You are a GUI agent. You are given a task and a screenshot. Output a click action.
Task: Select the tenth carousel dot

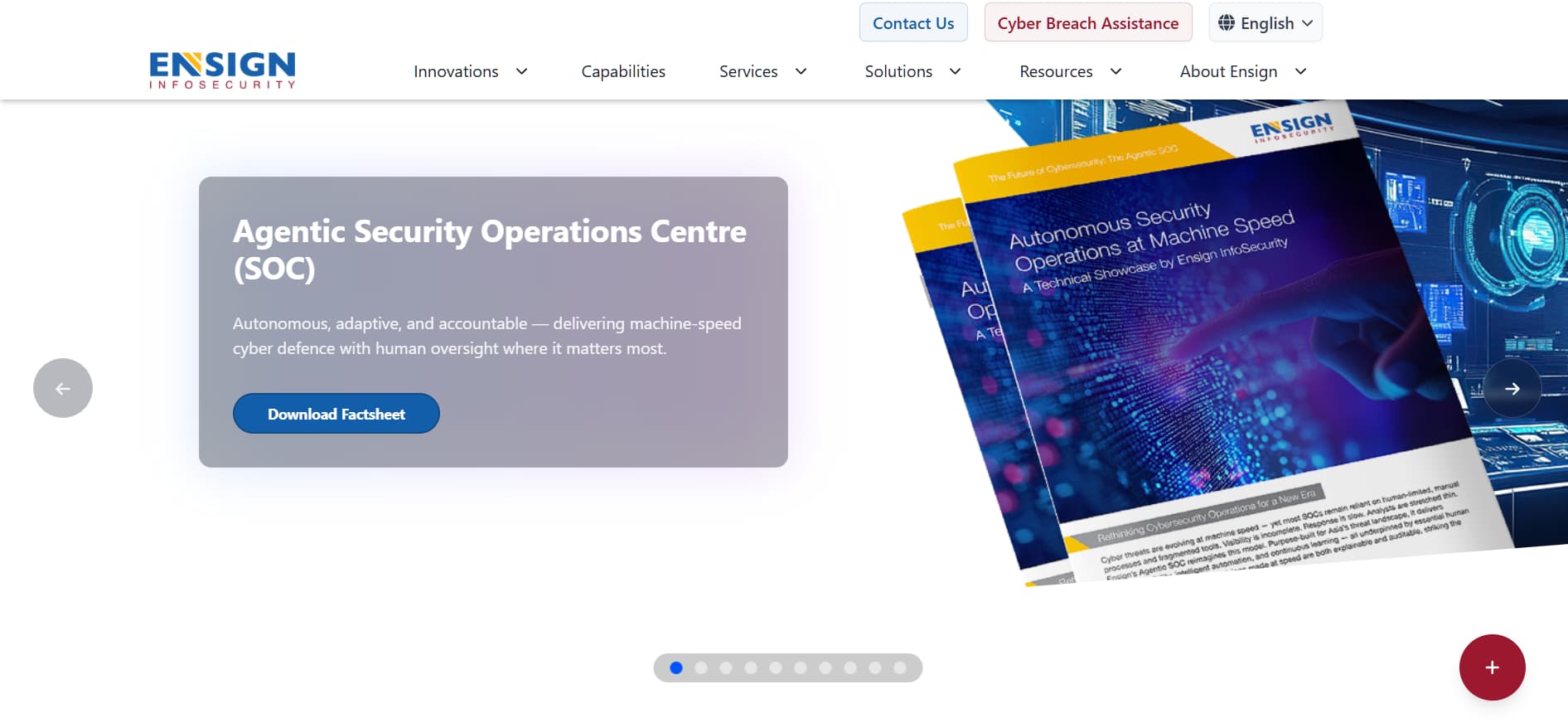pyautogui.click(x=900, y=667)
